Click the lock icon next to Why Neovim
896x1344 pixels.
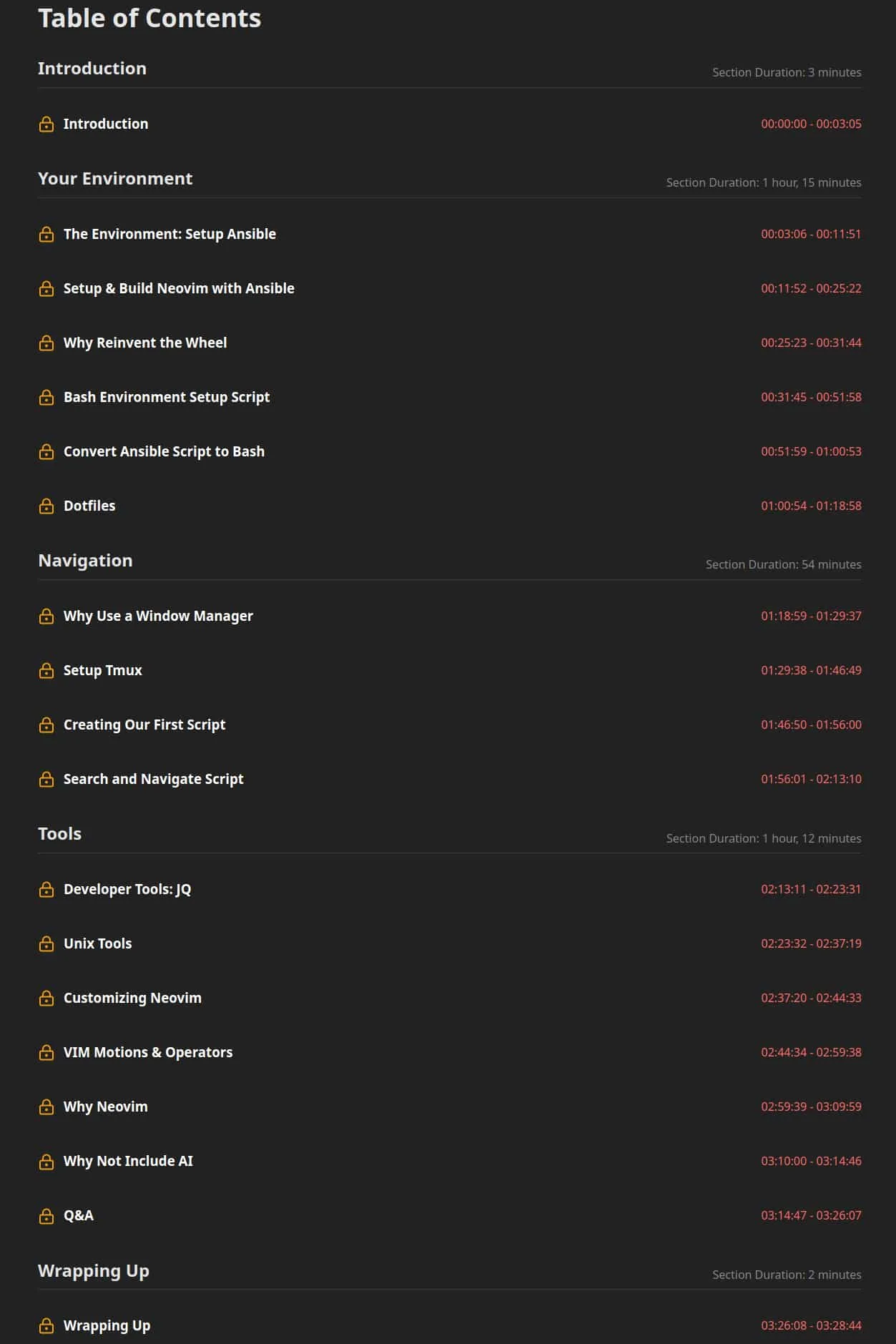pos(46,1107)
